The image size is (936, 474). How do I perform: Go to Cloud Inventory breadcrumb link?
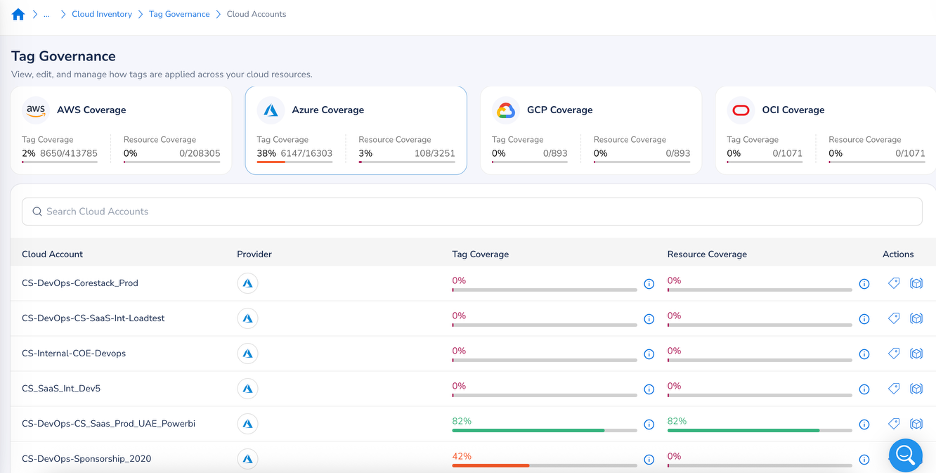coord(101,14)
